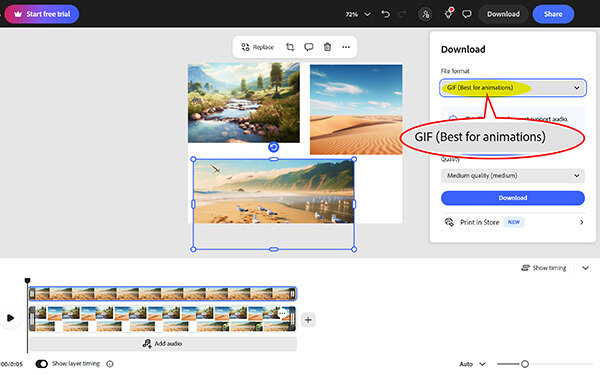Play the timeline preview

click(x=10, y=318)
